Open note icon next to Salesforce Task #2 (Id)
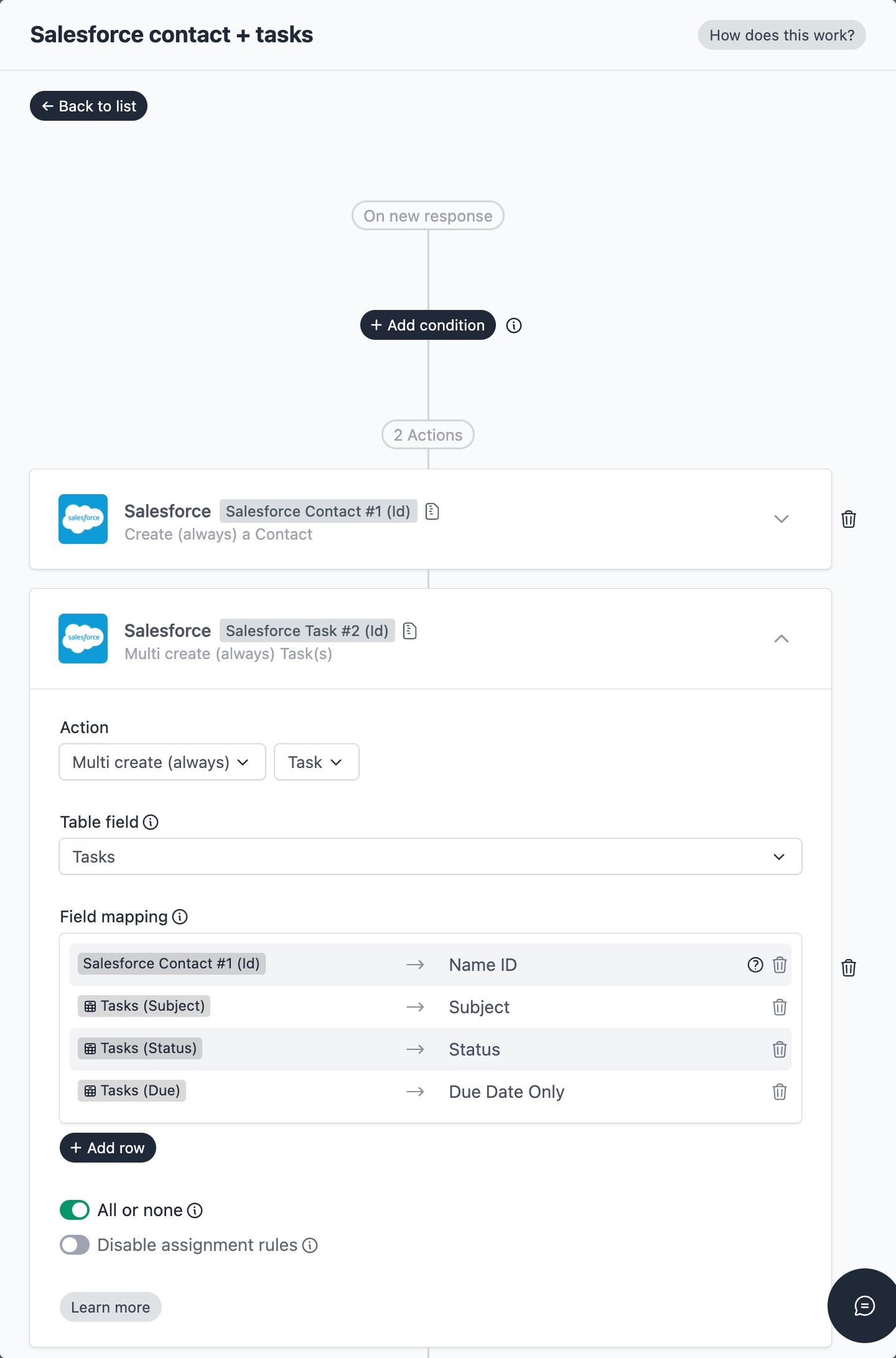This screenshot has height=1358, width=896. tap(410, 631)
